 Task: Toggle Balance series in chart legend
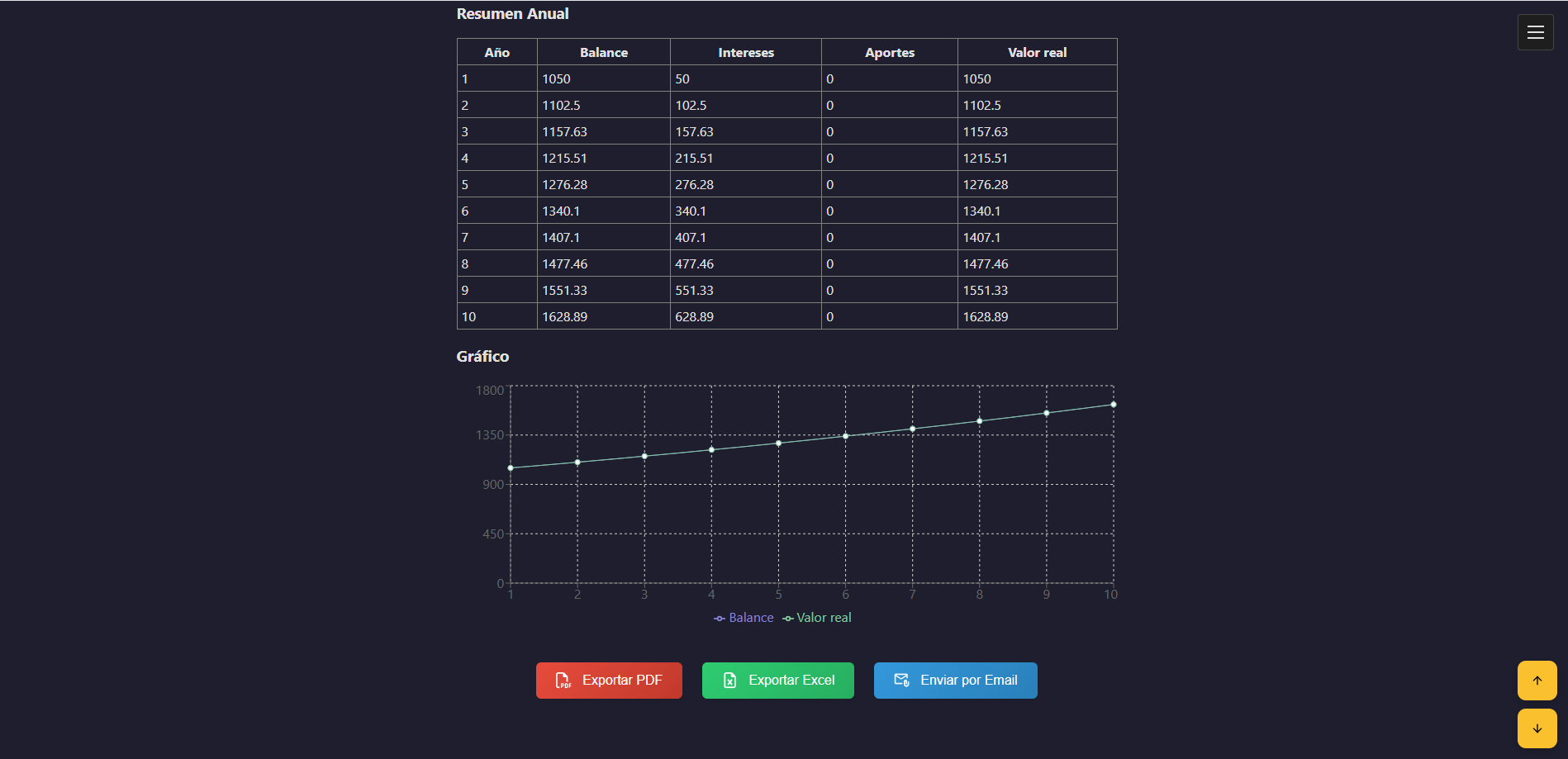(x=744, y=618)
